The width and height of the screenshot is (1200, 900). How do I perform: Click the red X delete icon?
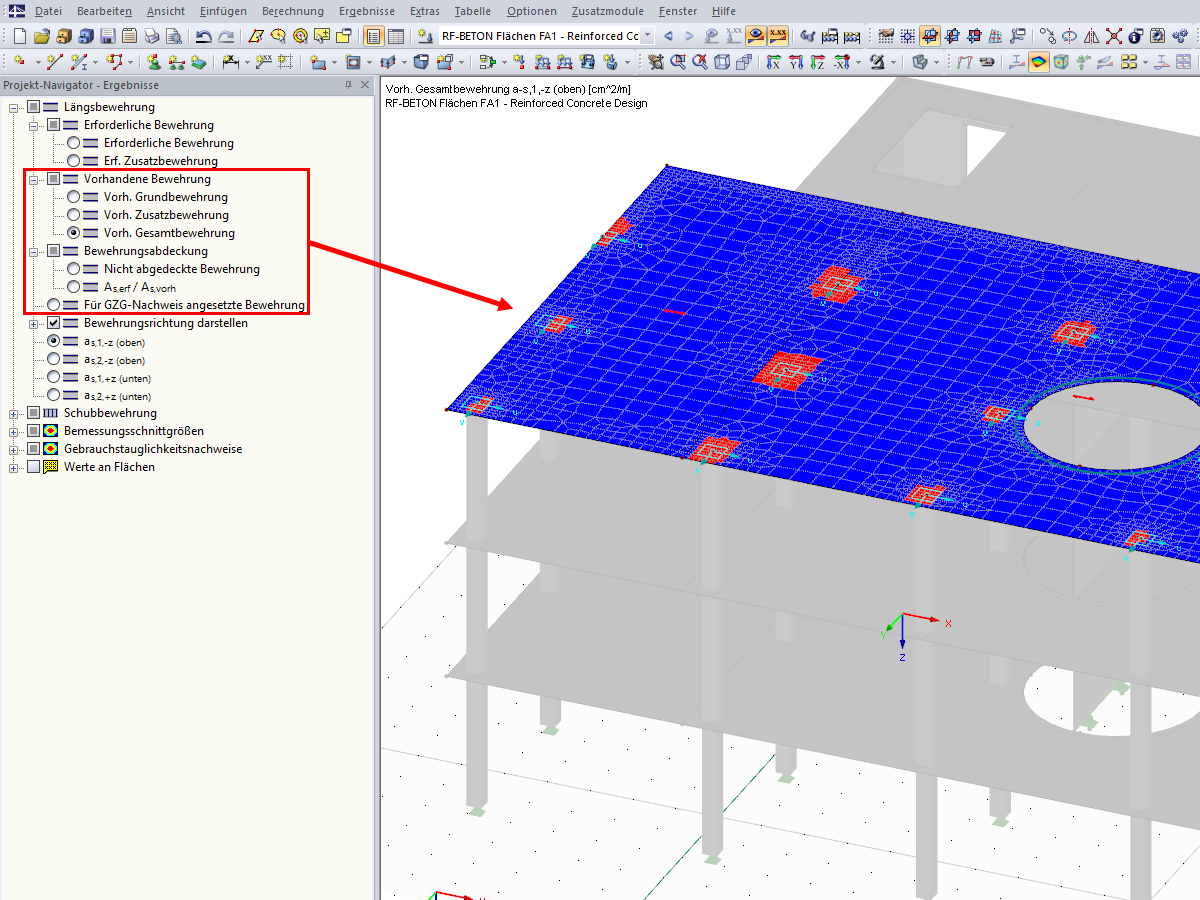1113,36
